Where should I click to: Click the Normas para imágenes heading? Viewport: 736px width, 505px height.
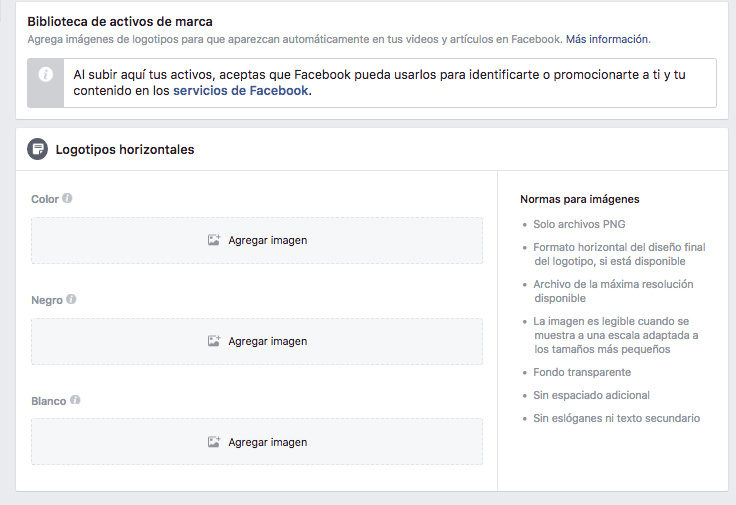pyautogui.click(x=579, y=199)
